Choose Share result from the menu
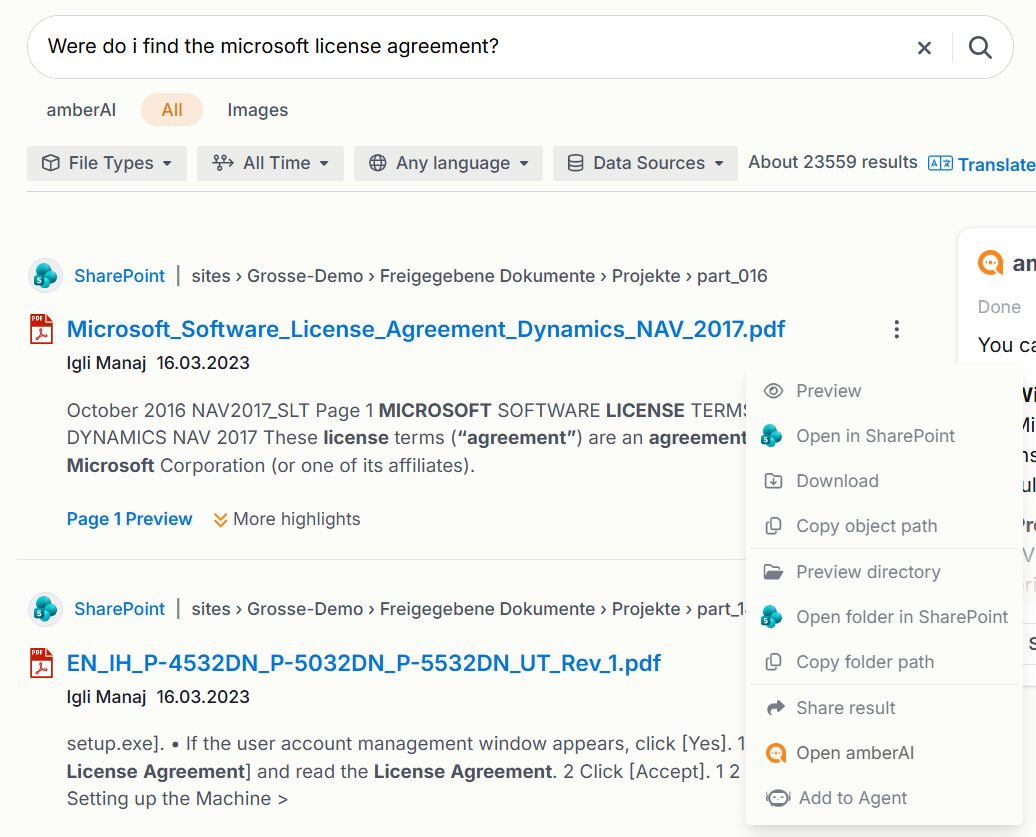This screenshot has width=1036, height=837. 884,708
